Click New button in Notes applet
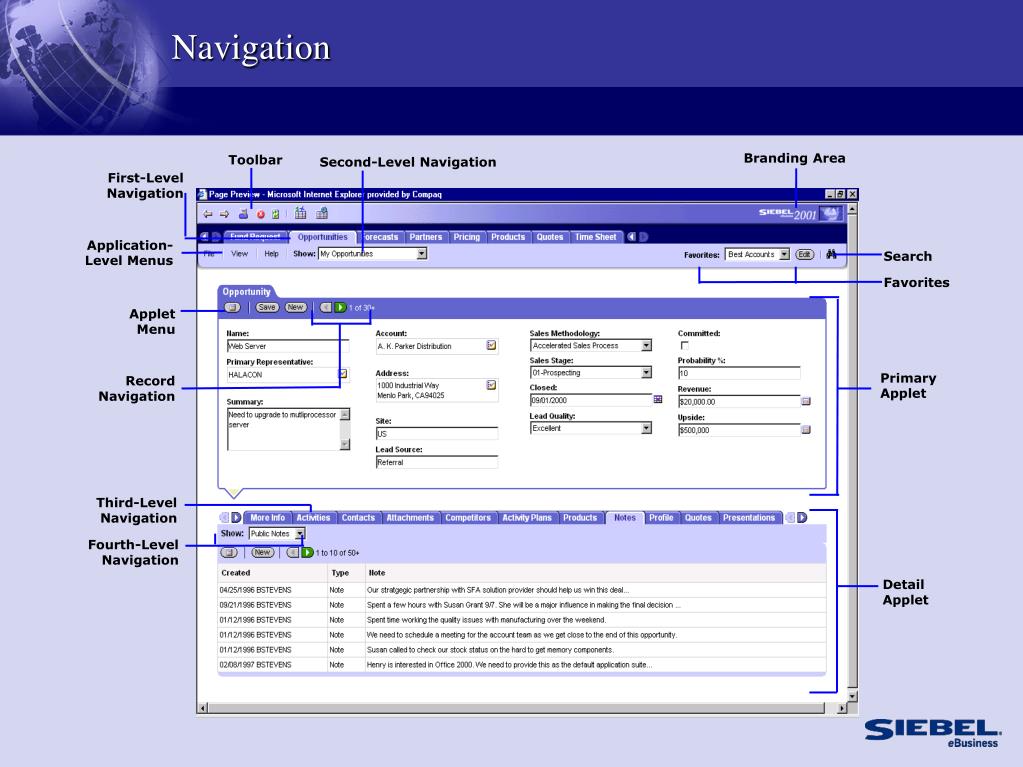This screenshot has width=1023, height=767. 262,552
